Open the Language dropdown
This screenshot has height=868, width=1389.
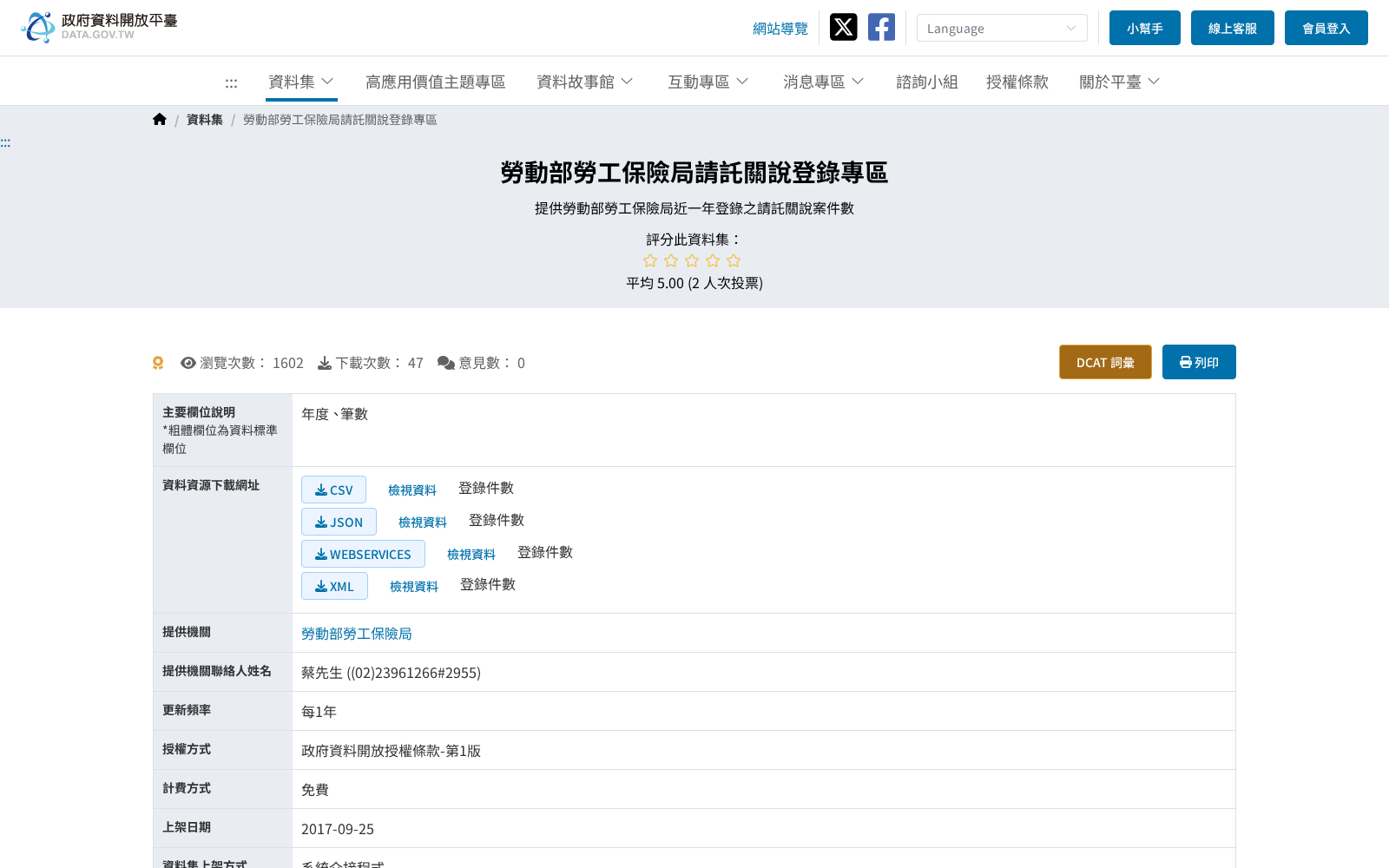tap(1002, 28)
